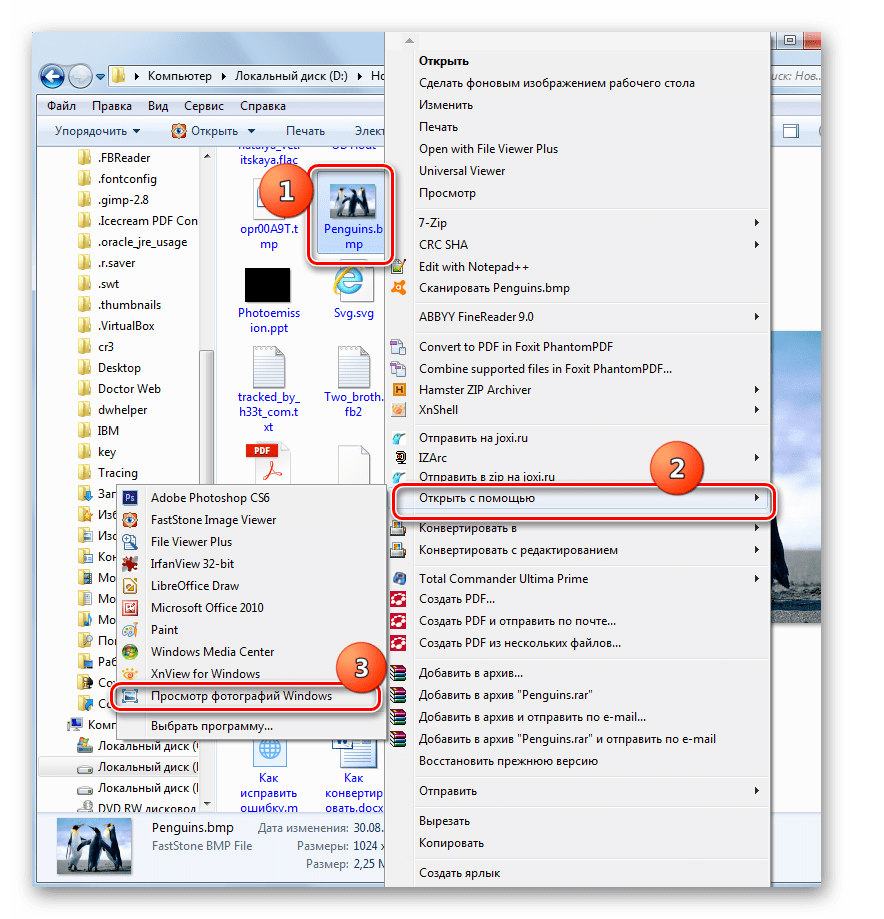Click the File Viewer Plus icon in submenu
The height and width of the screenshot is (919, 884).
tap(130, 542)
